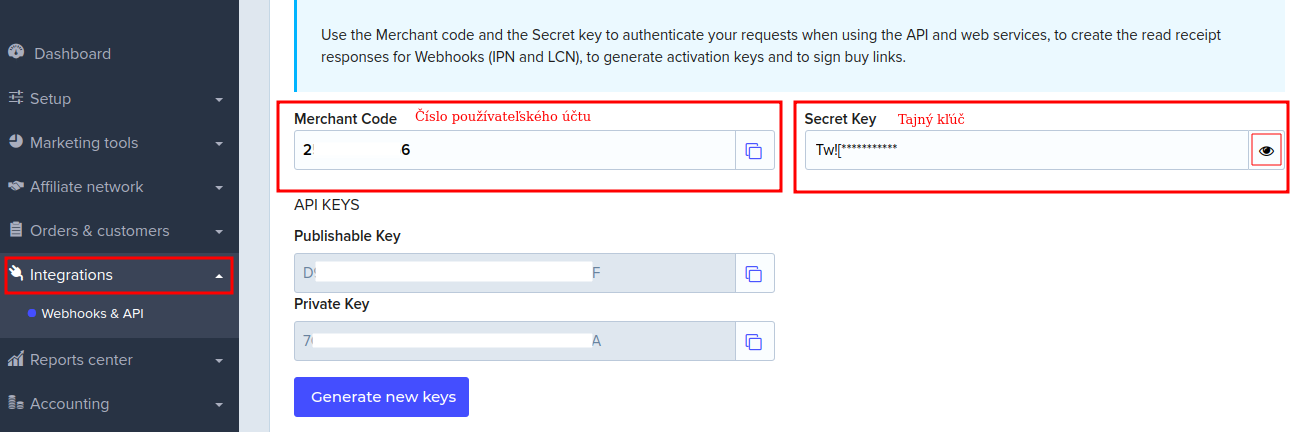
Task: Open Webhooks & API submenu item
Action: (x=92, y=313)
